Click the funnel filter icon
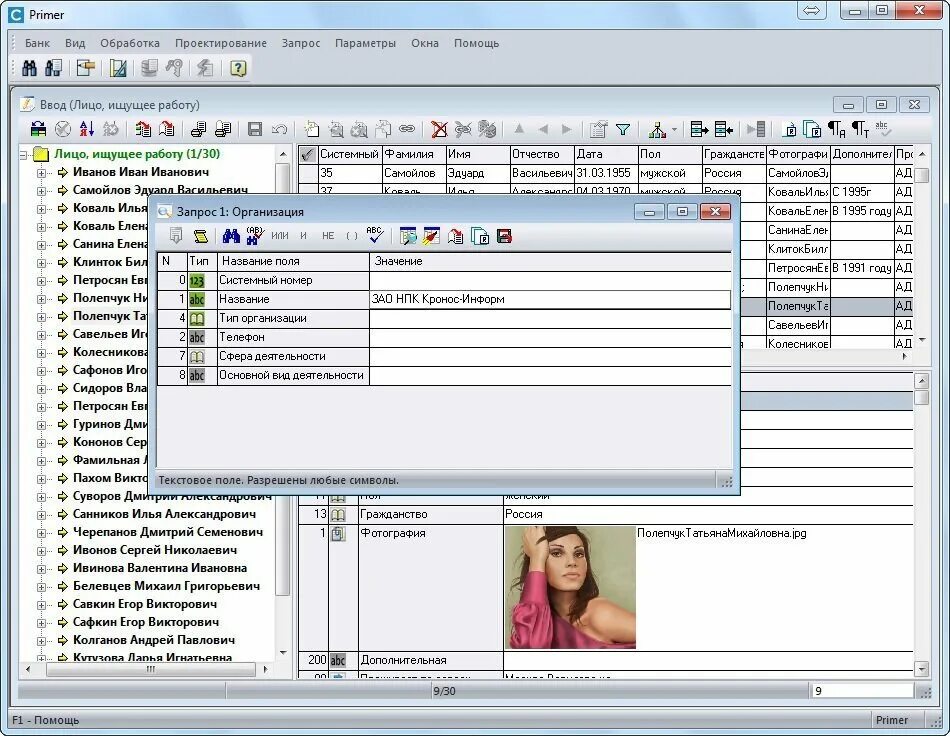950x736 pixels. point(623,129)
